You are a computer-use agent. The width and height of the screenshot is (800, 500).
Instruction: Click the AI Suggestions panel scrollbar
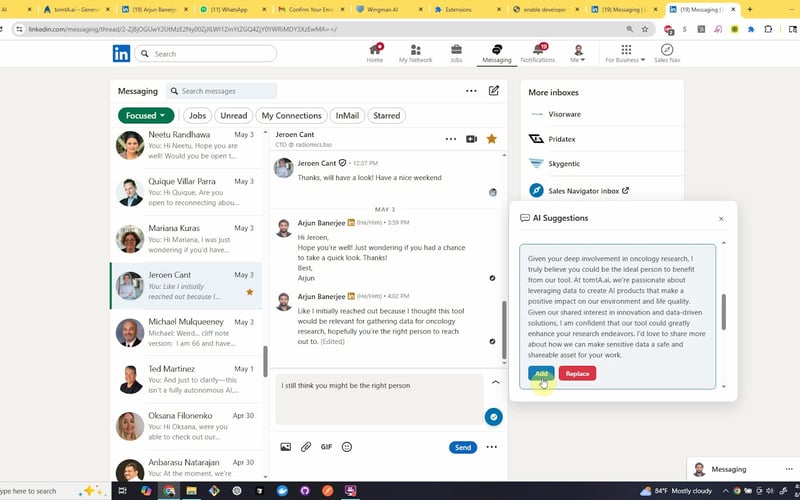click(x=723, y=312)
